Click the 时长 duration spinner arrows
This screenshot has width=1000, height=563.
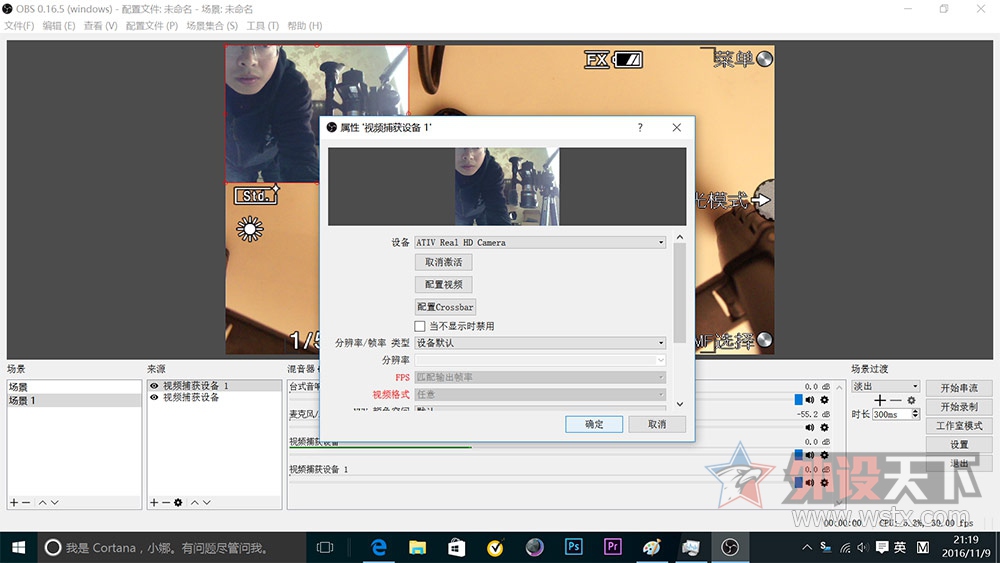point(916,414)
